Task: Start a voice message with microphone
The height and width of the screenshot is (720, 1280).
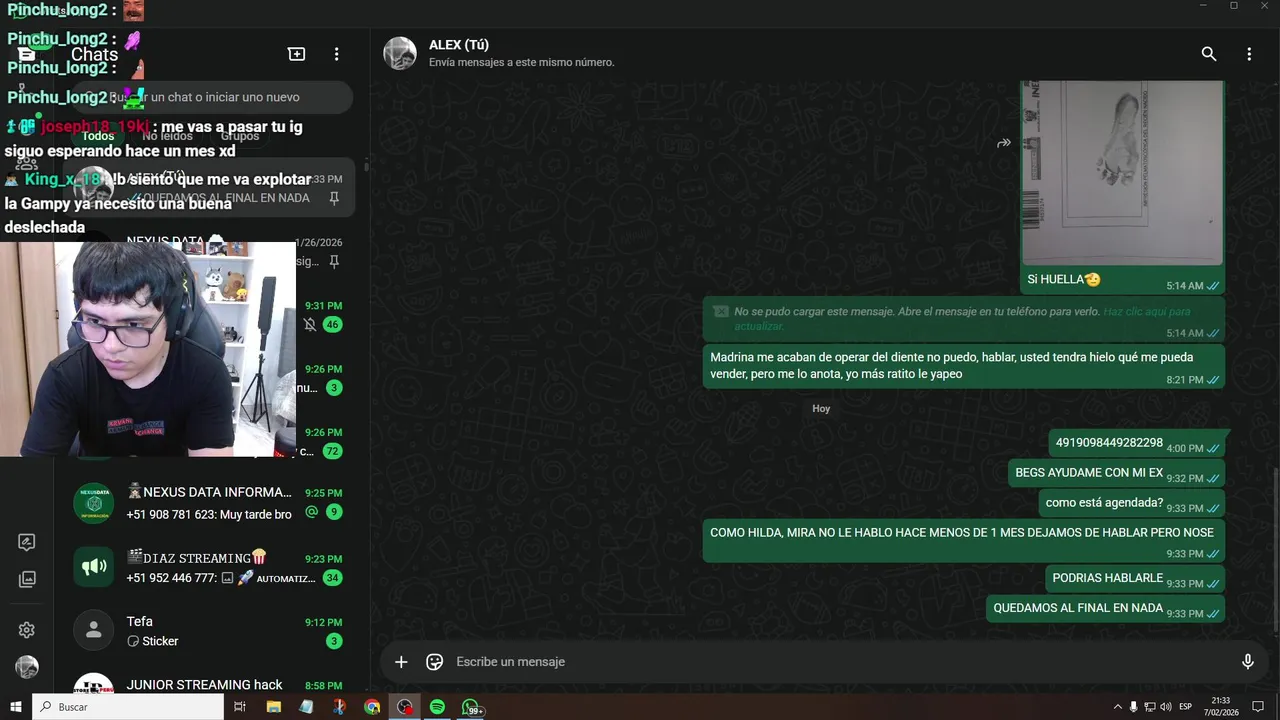Action: [x=1247, y=662]
